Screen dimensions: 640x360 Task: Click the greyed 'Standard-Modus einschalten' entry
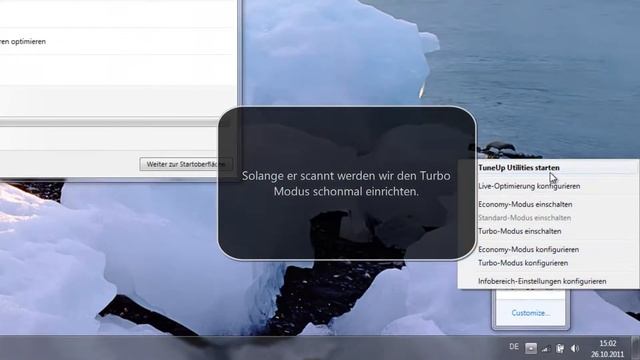pos(524,218)
